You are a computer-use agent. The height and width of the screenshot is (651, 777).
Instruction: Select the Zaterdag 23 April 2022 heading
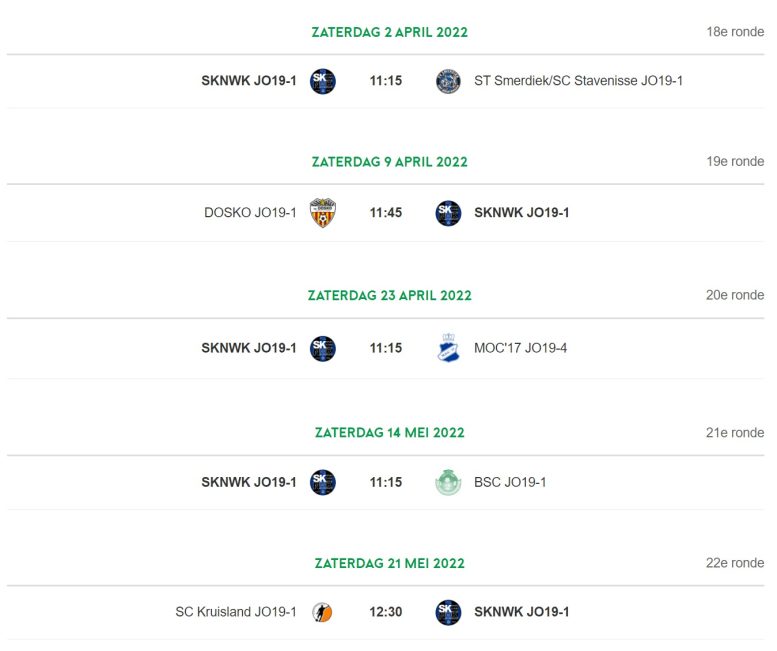tap(389, 295)
